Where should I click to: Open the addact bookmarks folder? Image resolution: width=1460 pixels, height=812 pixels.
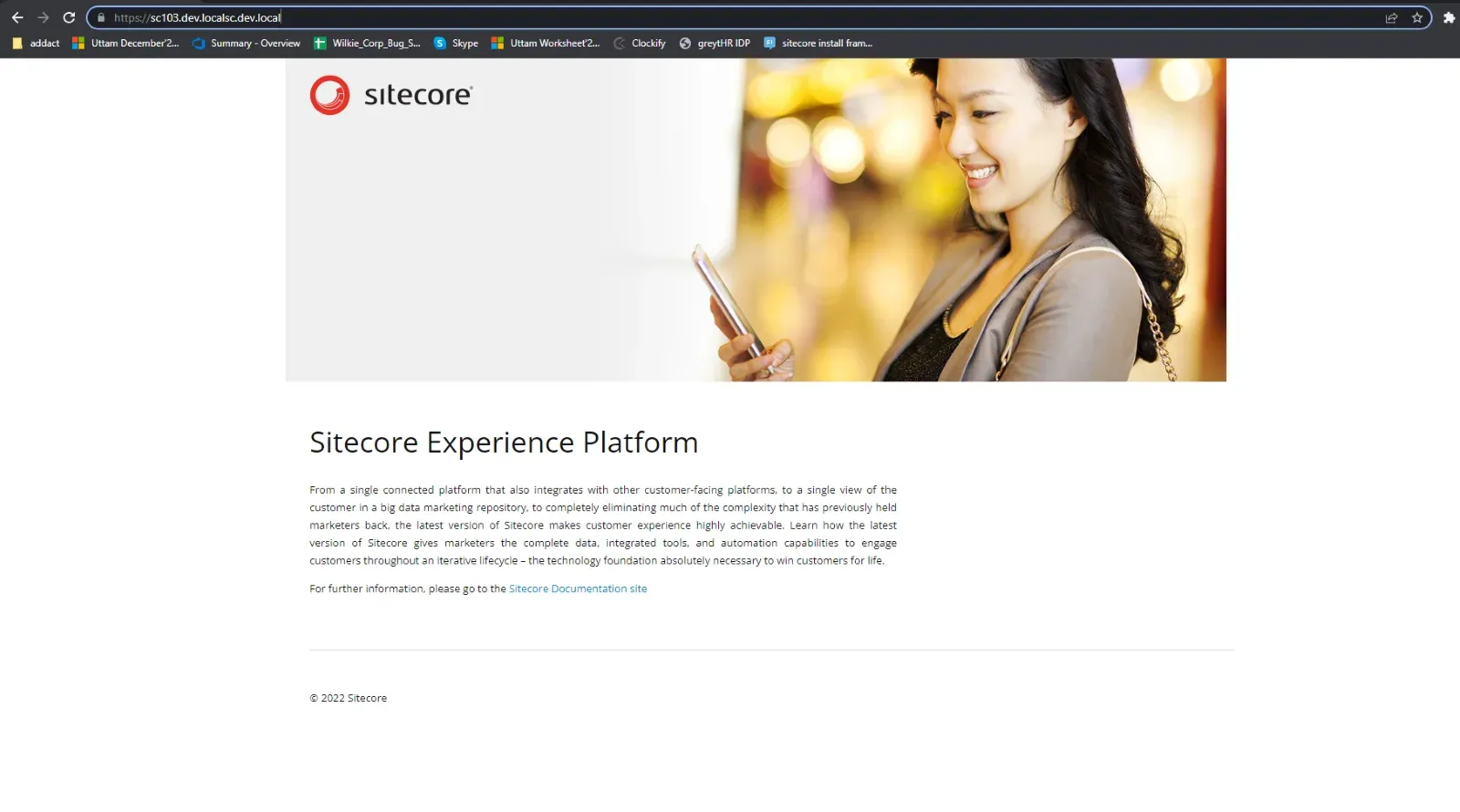[x=36, y=43]
